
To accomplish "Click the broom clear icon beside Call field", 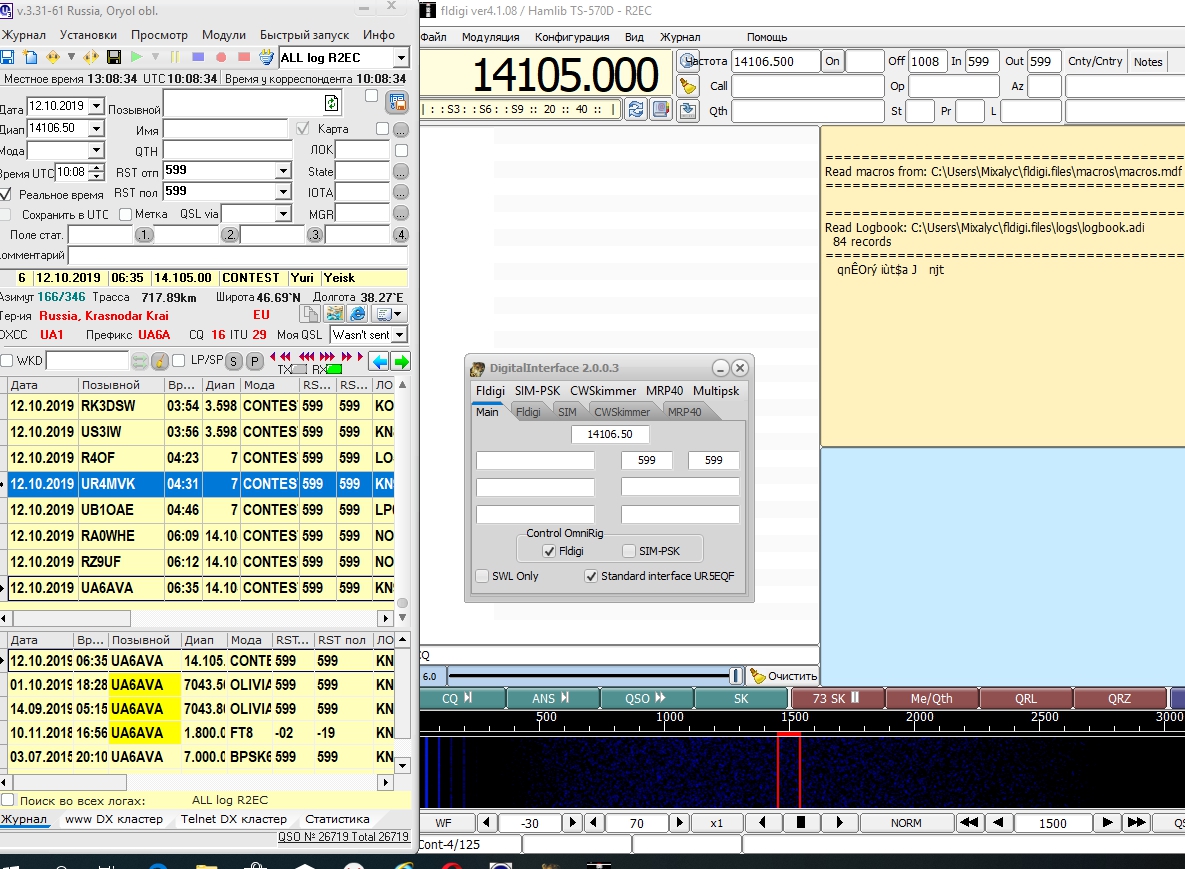I will [688, 86].
